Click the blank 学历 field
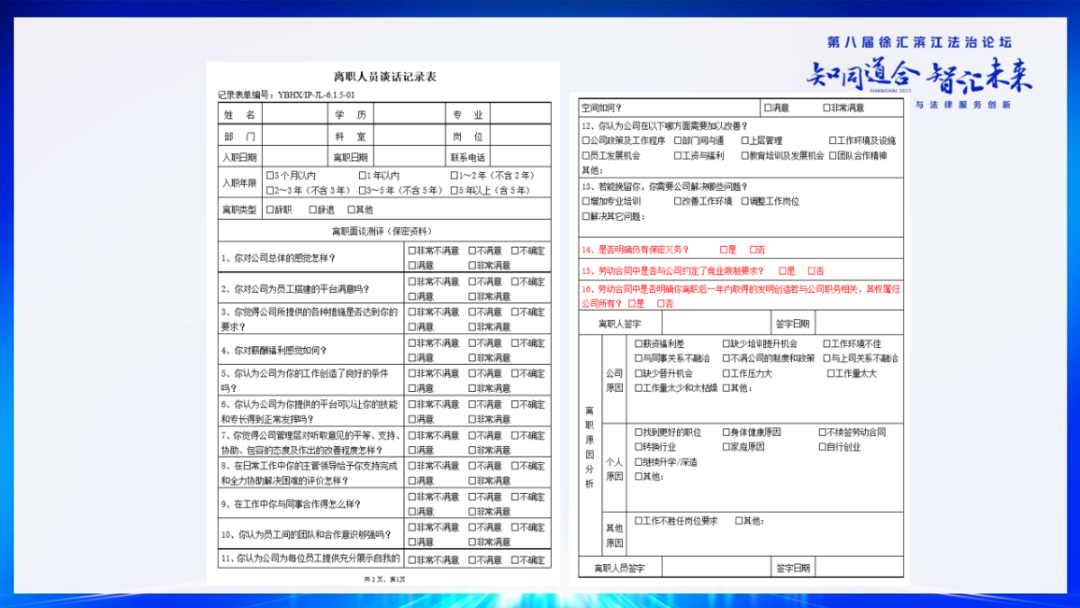Screen dimensions: 1080x608 point(409,114)
